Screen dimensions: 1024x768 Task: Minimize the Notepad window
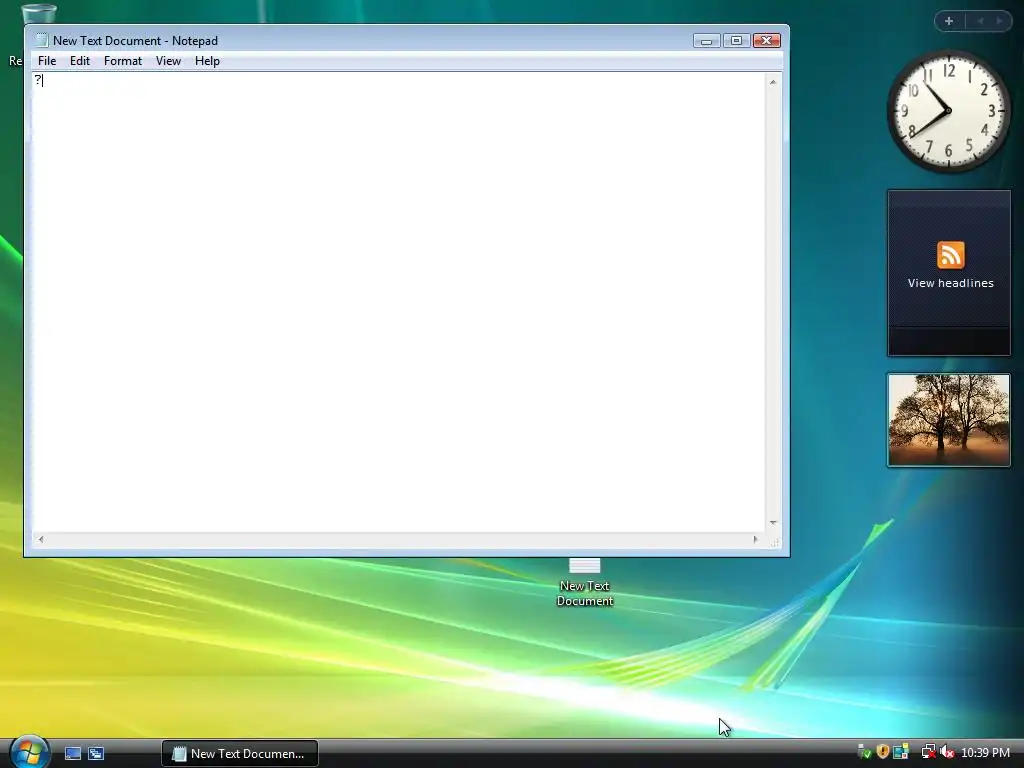pos(706,40)
